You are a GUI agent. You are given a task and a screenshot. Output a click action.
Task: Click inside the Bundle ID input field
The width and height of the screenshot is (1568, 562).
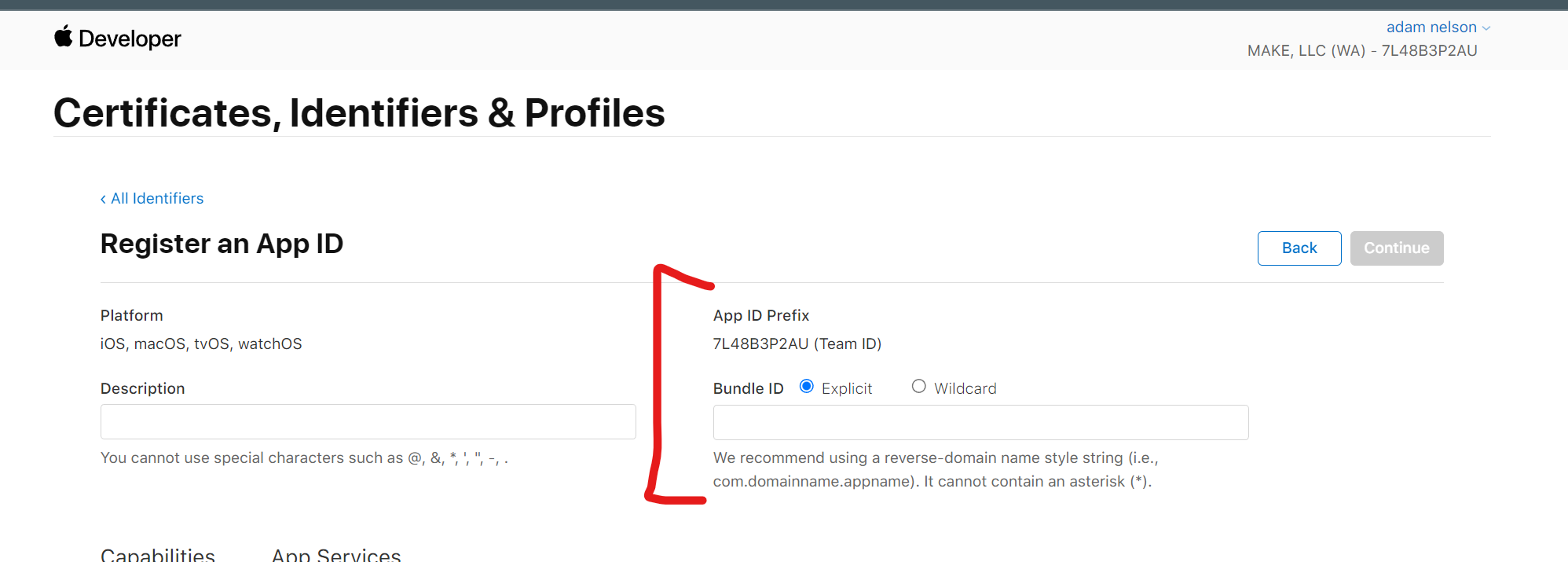pos(980,422)
